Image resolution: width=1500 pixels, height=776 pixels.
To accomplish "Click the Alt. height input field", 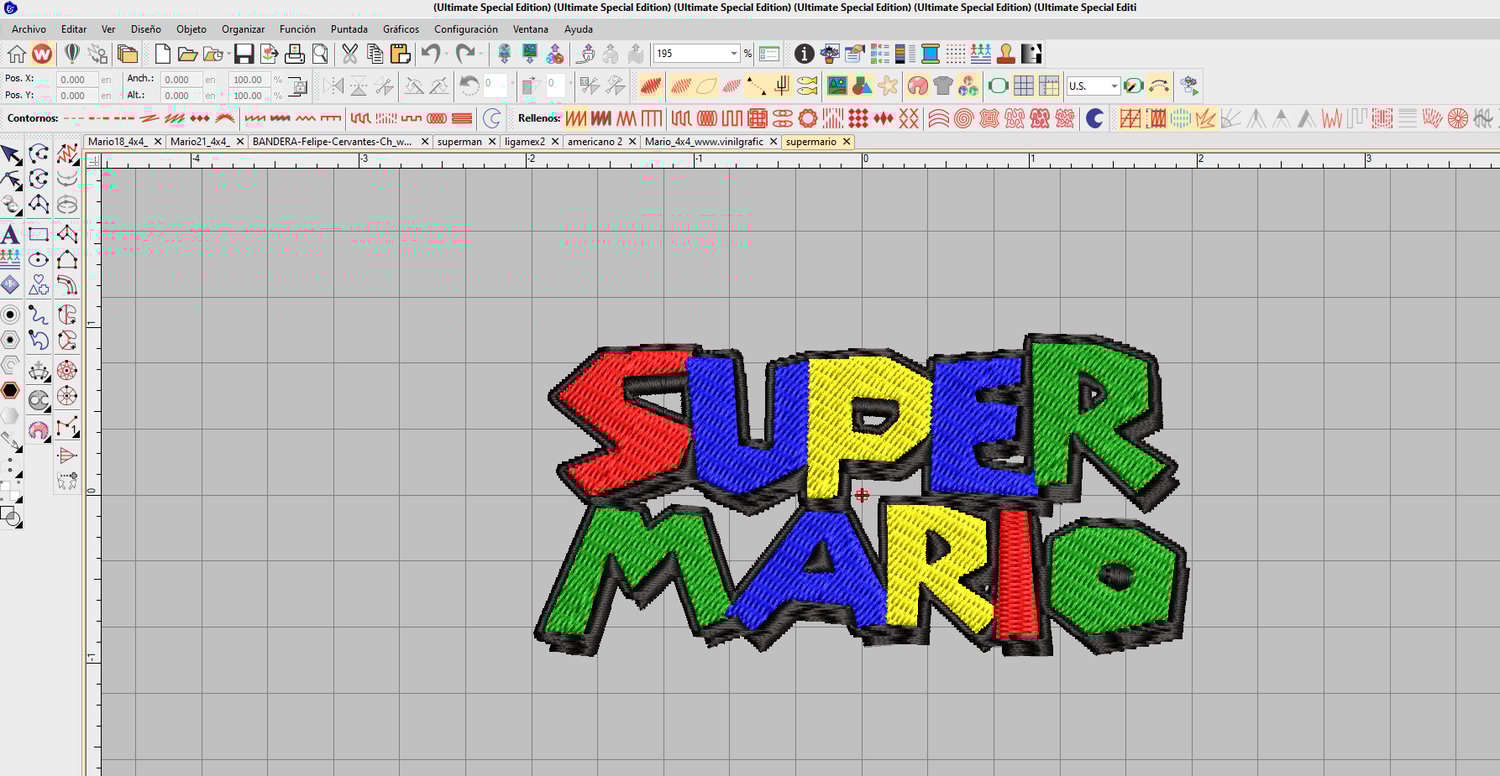I will tap(181, 96).
